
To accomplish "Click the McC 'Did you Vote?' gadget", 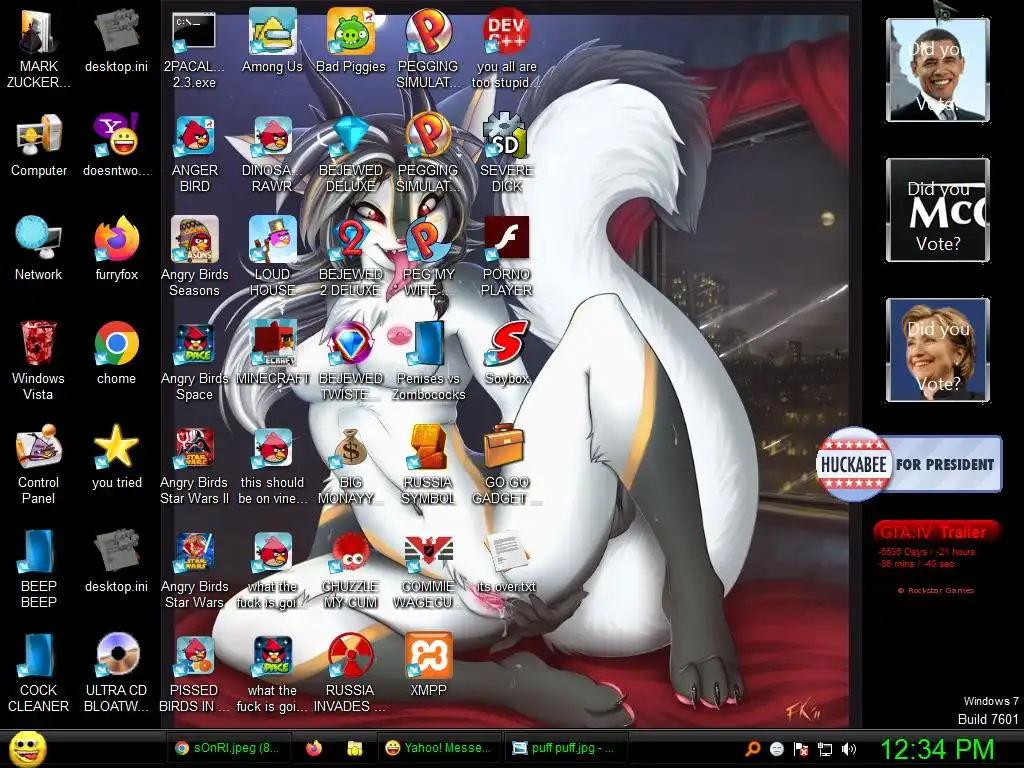I will [938, 210].
